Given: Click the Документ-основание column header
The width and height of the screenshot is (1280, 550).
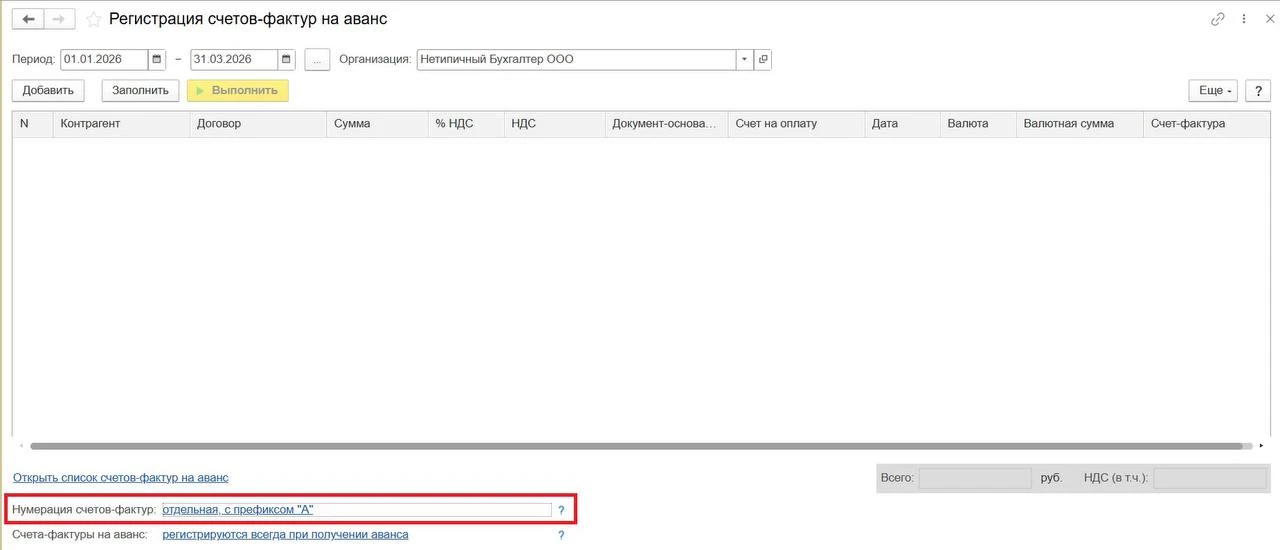Looking at the screenshot, I should tap(666, 124).
